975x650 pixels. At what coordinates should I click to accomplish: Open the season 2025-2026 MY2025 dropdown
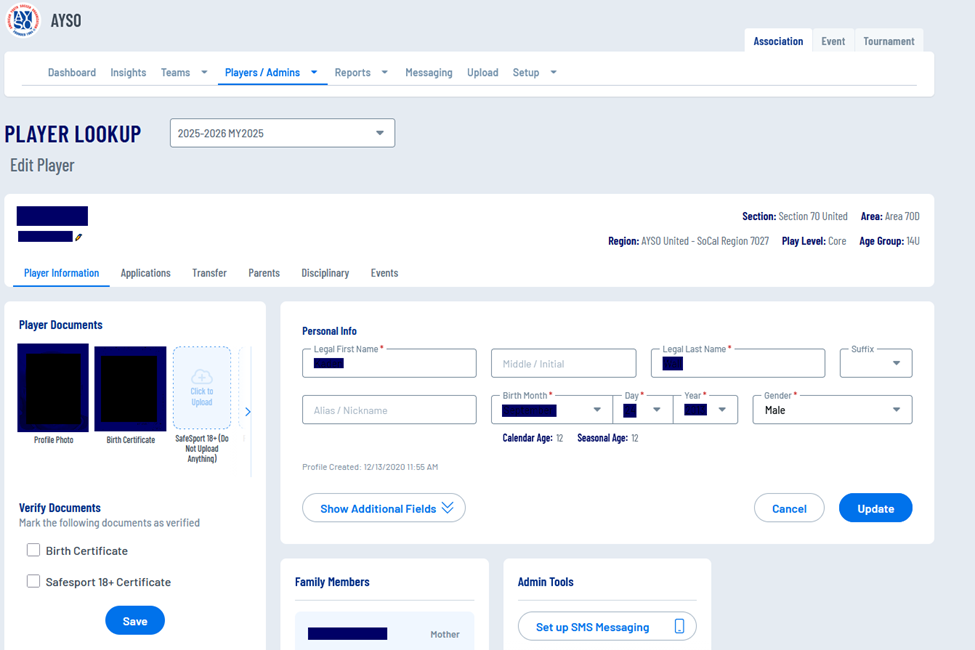tap(282, 133)
